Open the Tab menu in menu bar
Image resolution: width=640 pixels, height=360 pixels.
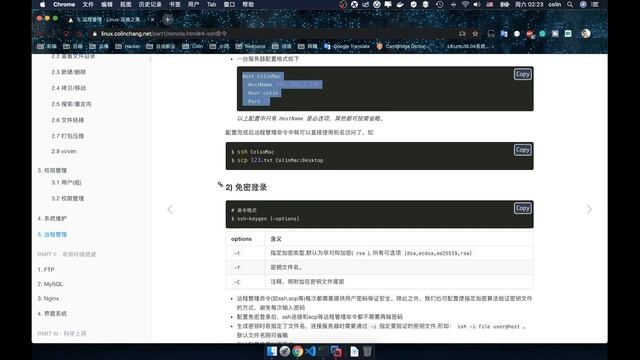pyautogui.click(x=211, y=4)
